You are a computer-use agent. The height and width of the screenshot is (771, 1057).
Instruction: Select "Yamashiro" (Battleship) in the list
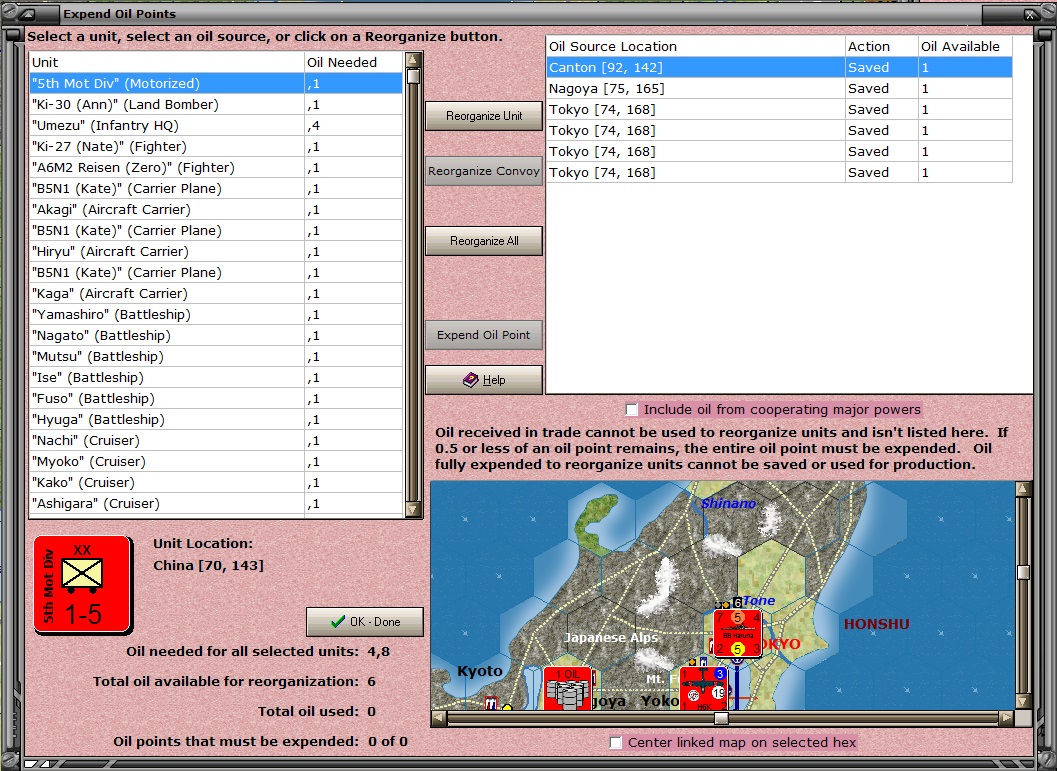216,314
